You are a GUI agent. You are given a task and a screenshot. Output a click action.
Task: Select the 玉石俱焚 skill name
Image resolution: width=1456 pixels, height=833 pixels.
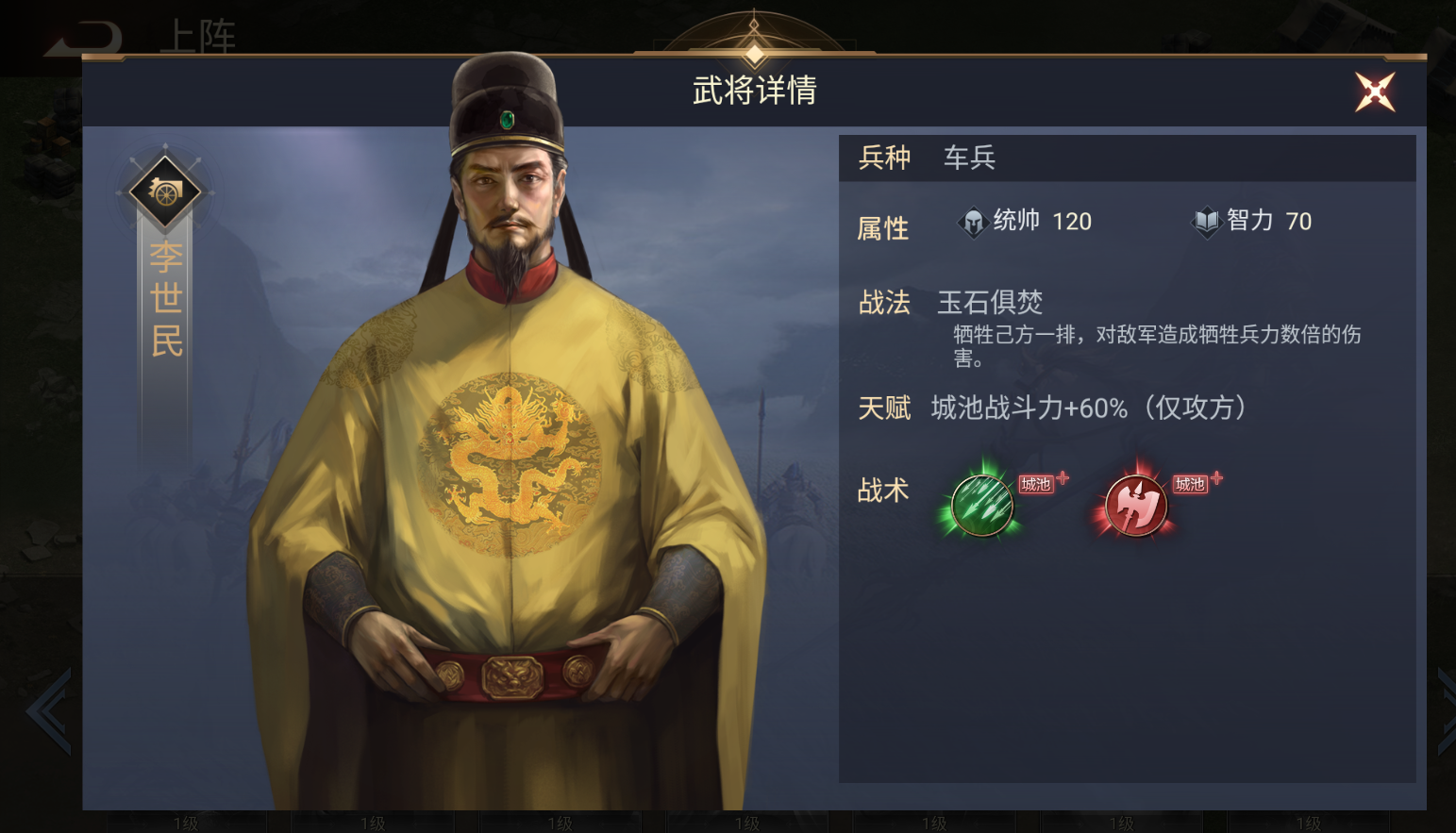click(x=990, y=302)
